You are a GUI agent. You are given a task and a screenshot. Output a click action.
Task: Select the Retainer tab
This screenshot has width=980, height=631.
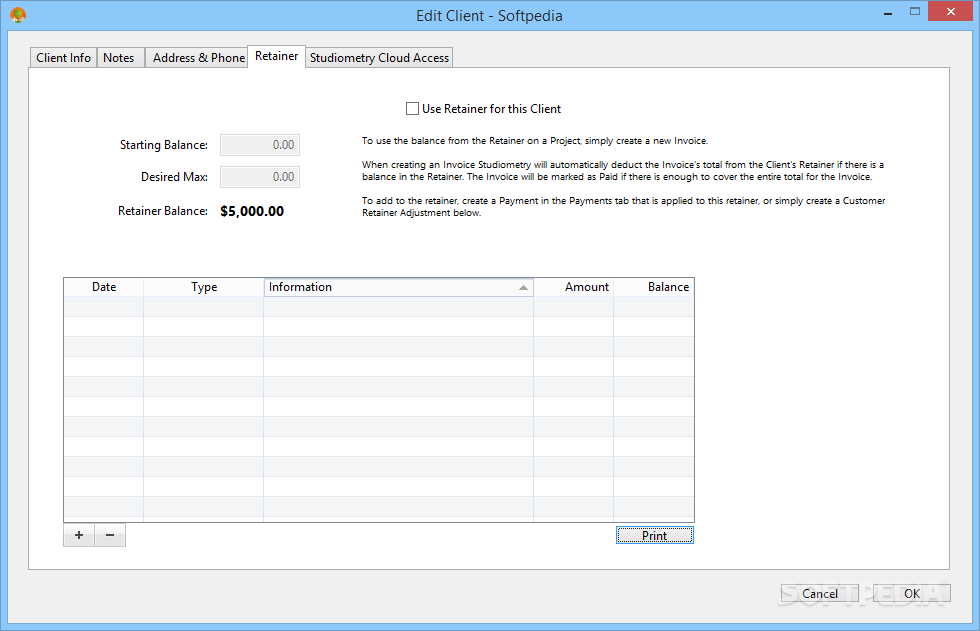click(x=276, y=56)
